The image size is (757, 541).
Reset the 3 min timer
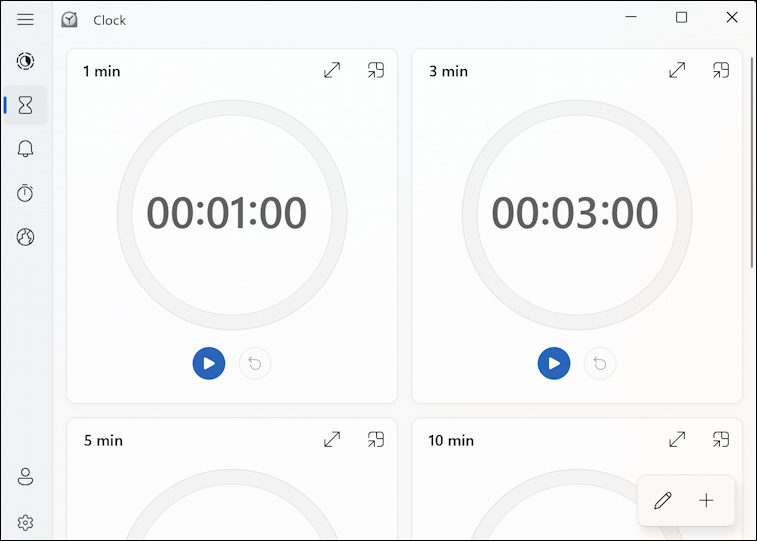(x=600, y=363)
